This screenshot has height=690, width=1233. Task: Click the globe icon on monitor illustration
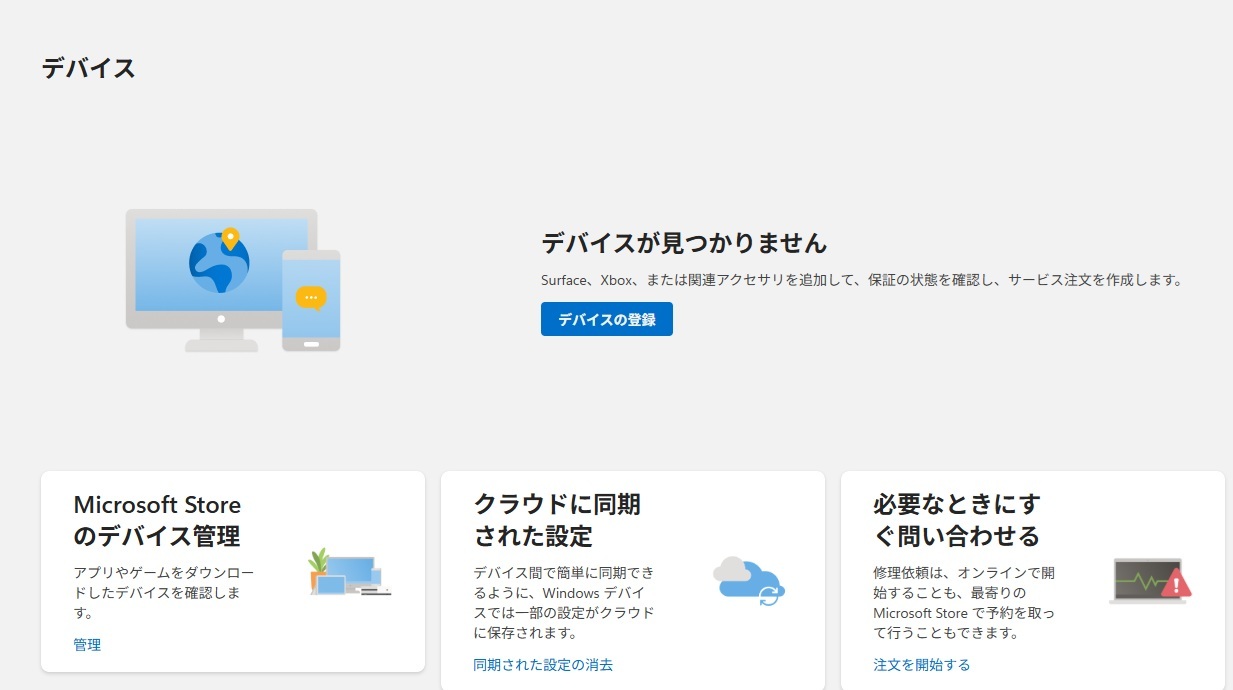pyautogui.click(x=218, y=262)
